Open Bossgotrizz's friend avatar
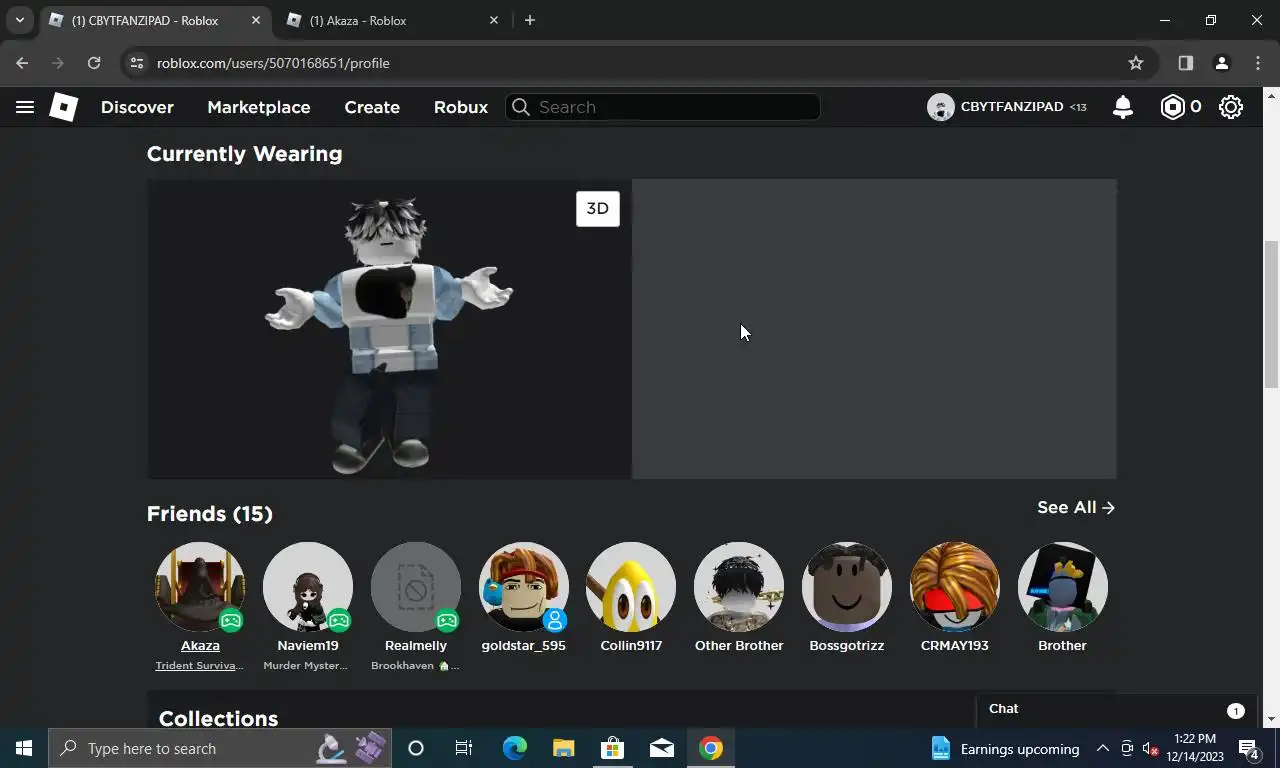Image resolution: width=1280 pixels, height=768 pixels. tap(847, 587)
